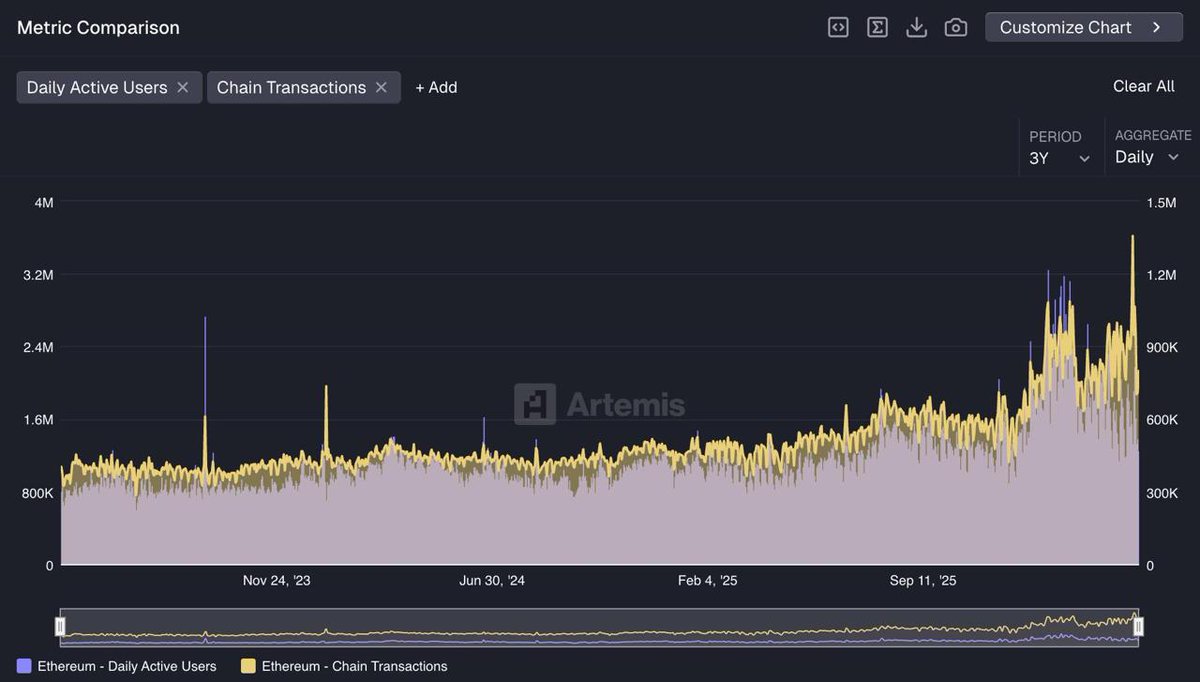Click the Artemis watermark logo

[x=600, y=404]
